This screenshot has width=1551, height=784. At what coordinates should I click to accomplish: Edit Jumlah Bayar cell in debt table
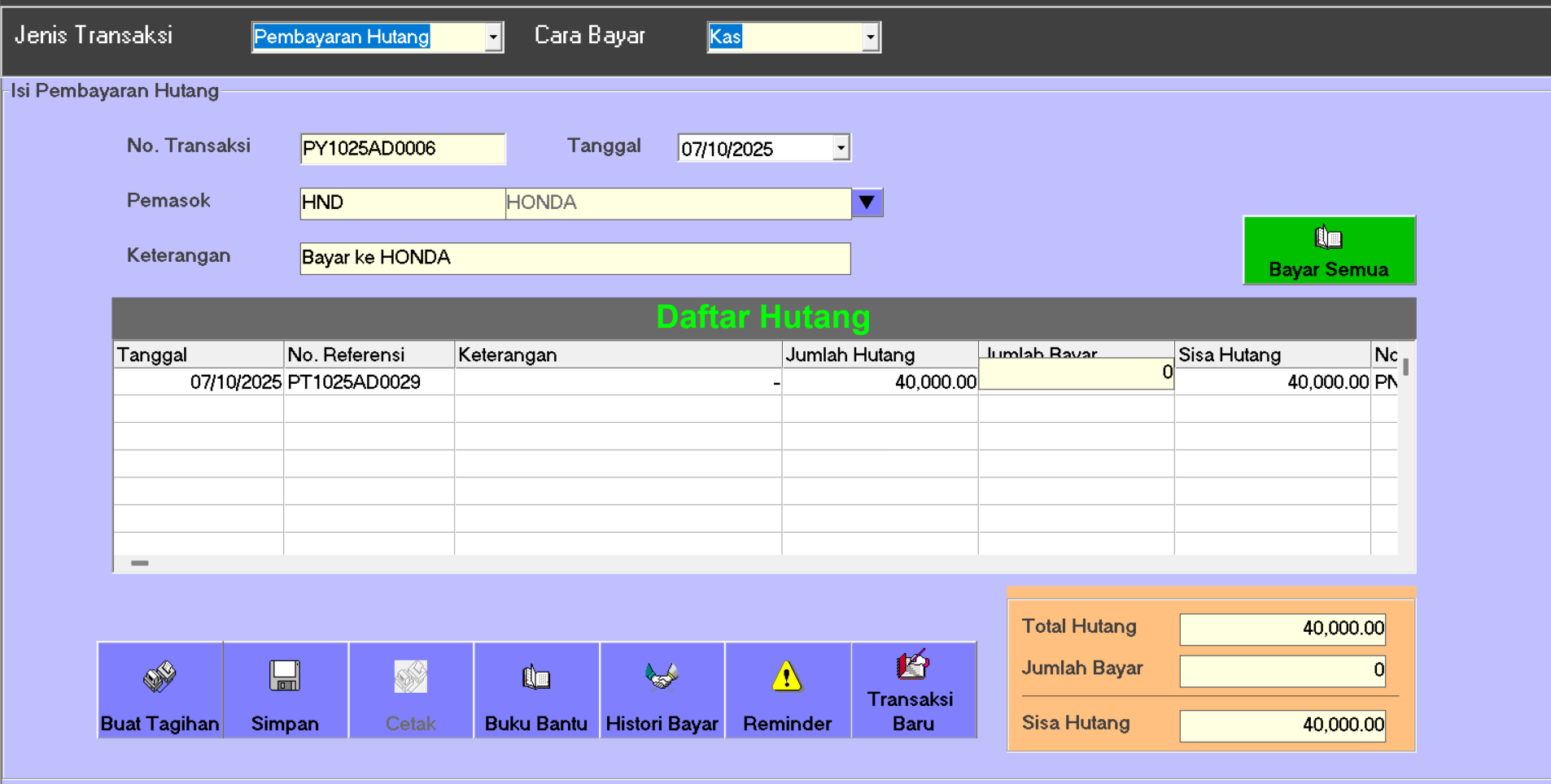point(1075,374)
